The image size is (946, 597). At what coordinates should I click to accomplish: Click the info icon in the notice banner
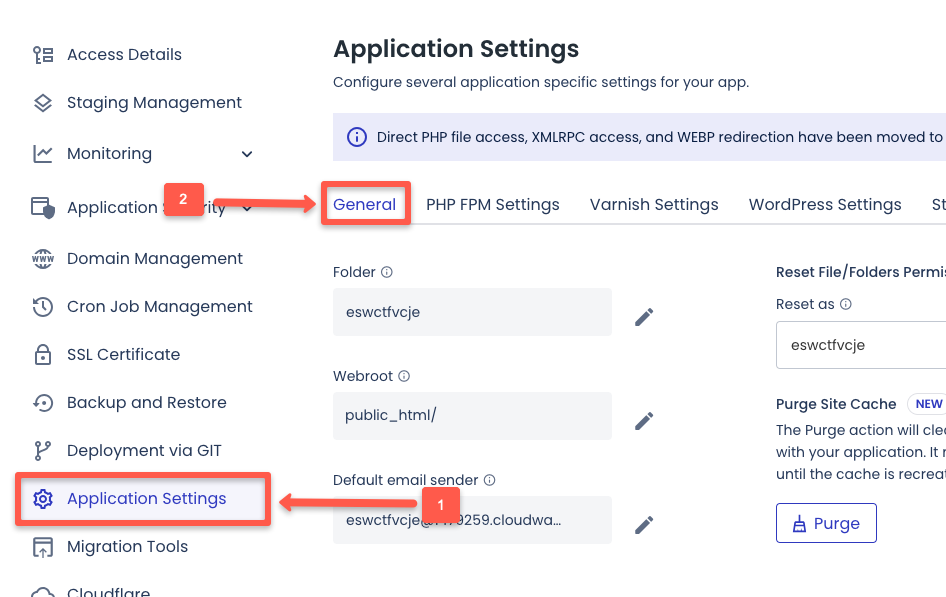point(357,137)
